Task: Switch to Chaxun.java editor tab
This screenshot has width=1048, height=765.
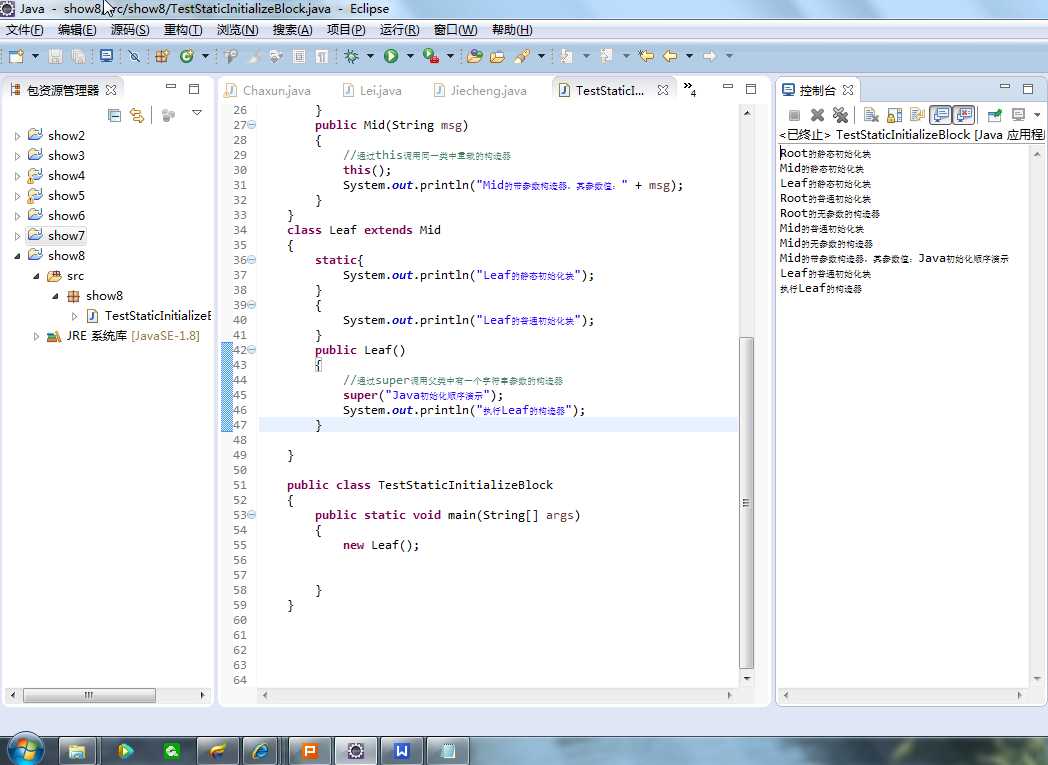Action: 269,90
